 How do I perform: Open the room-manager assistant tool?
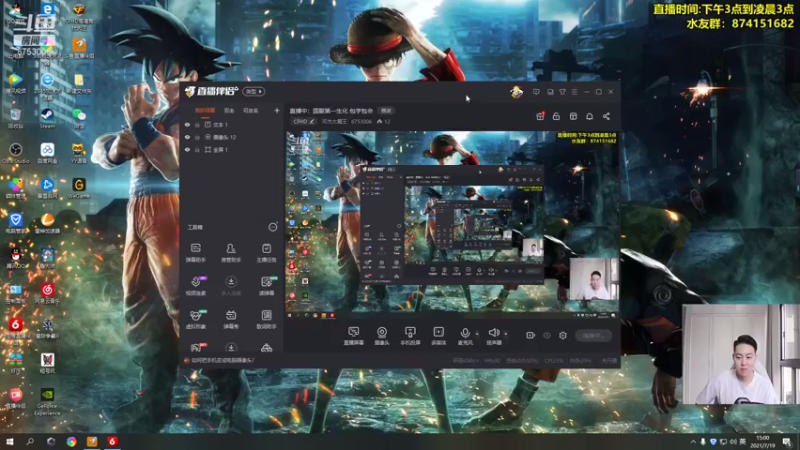(x=231, y=253)
